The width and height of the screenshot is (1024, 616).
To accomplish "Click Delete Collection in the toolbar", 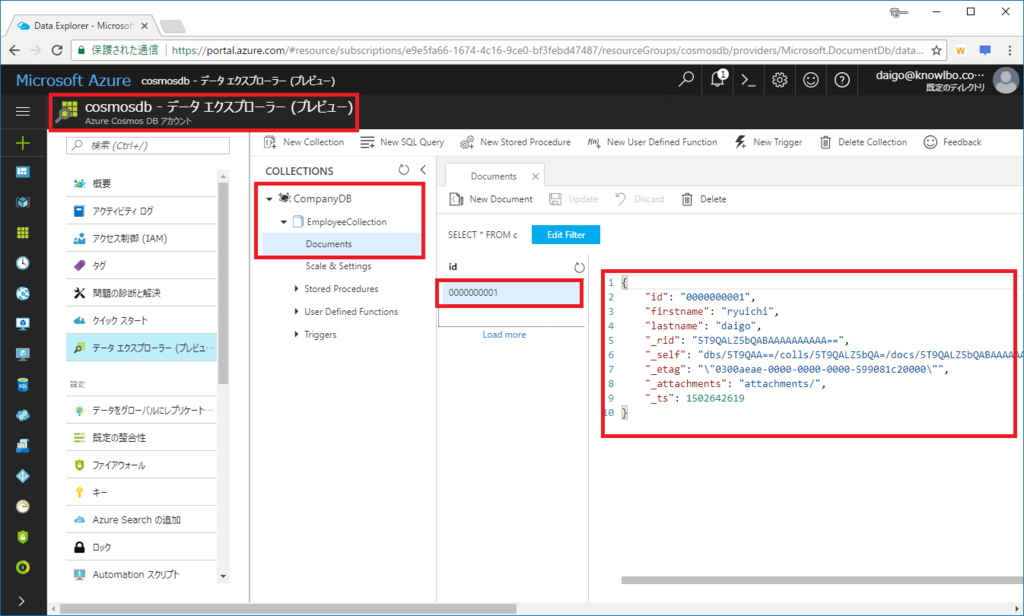I will tap(863, 142).
